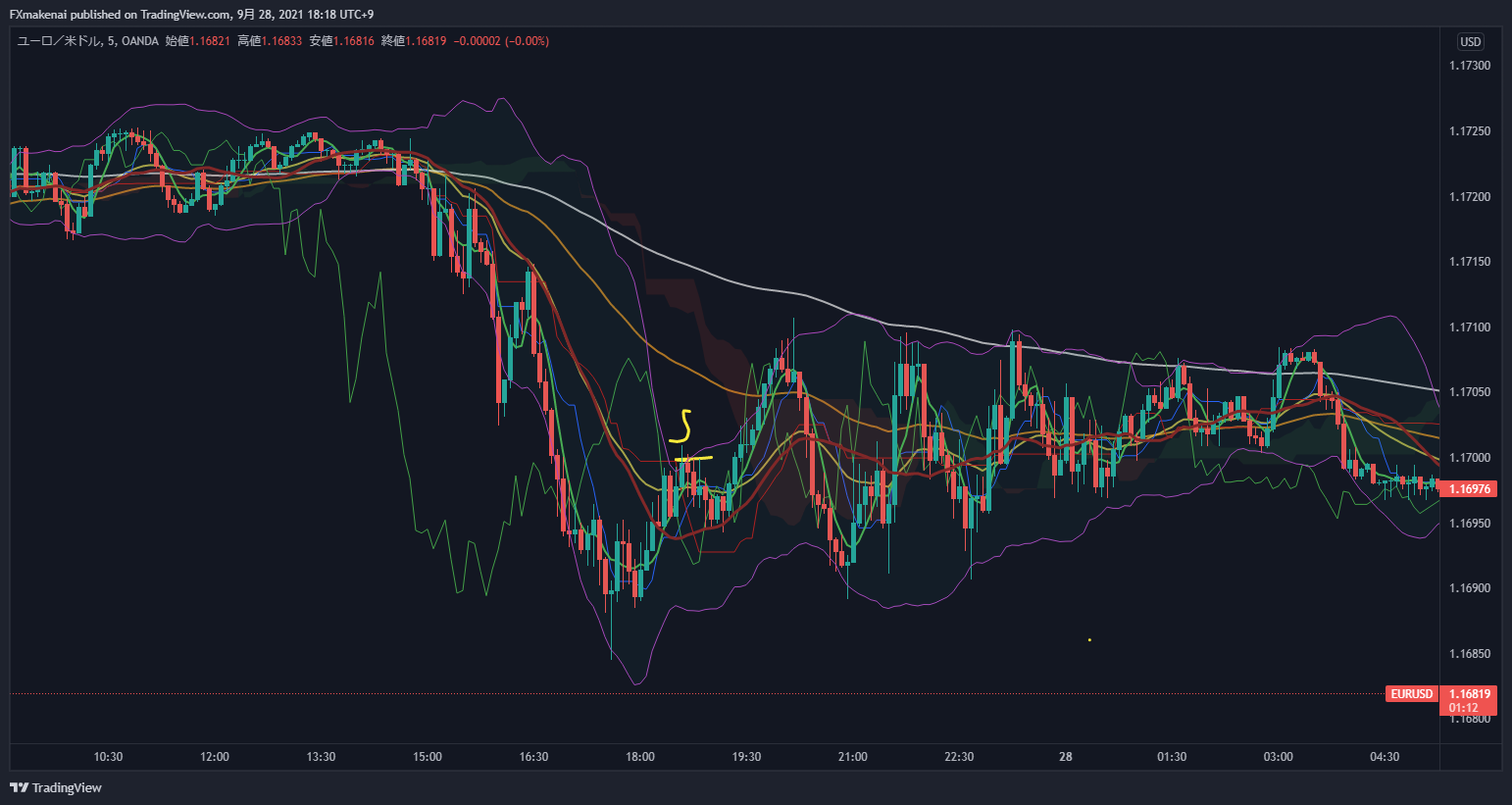This screenshot has height=805, width=1512.
Task: Click the 19:30 time axis label
Action: [746, 757]
